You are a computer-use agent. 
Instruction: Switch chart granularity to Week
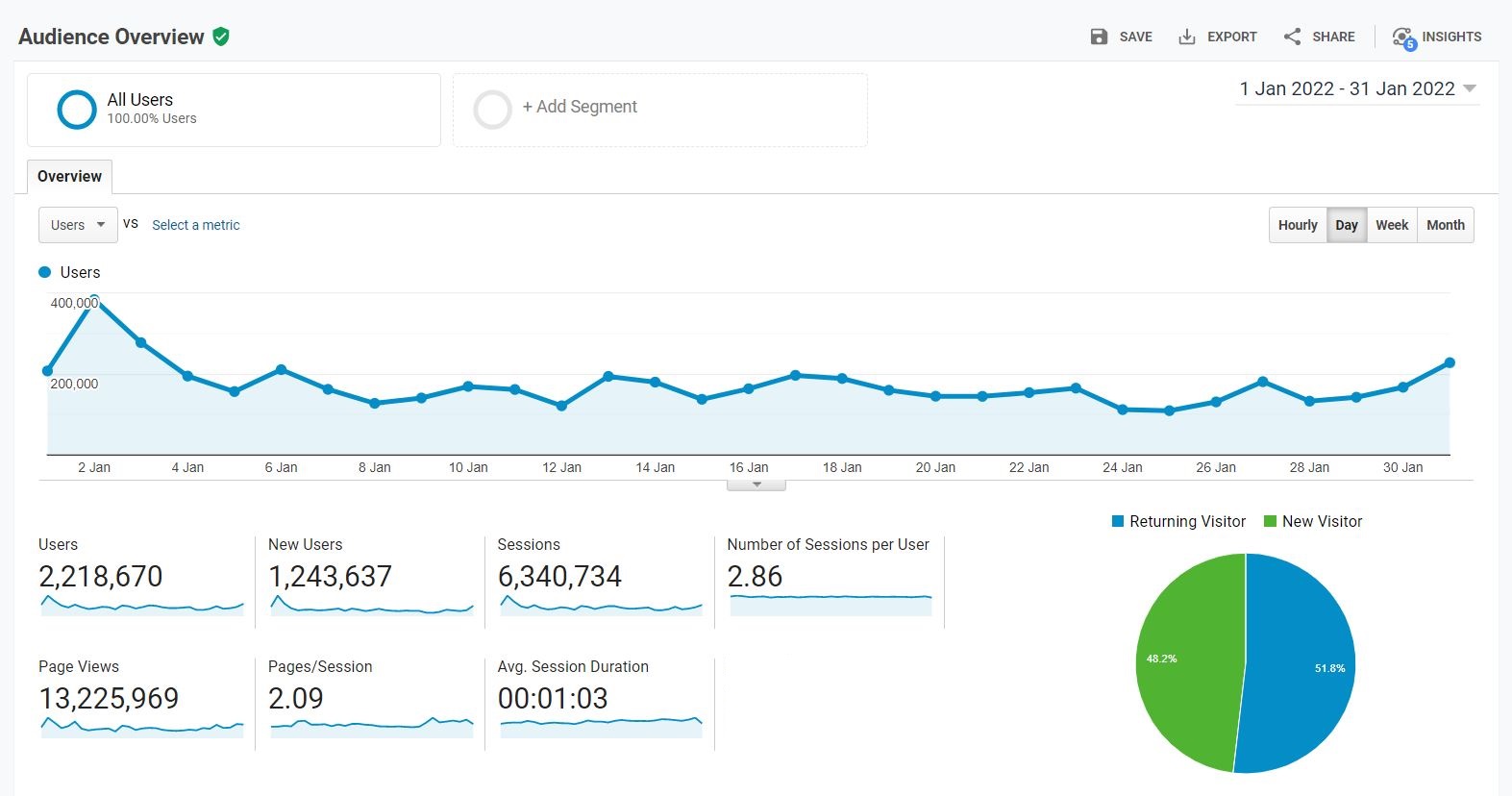1391,225
